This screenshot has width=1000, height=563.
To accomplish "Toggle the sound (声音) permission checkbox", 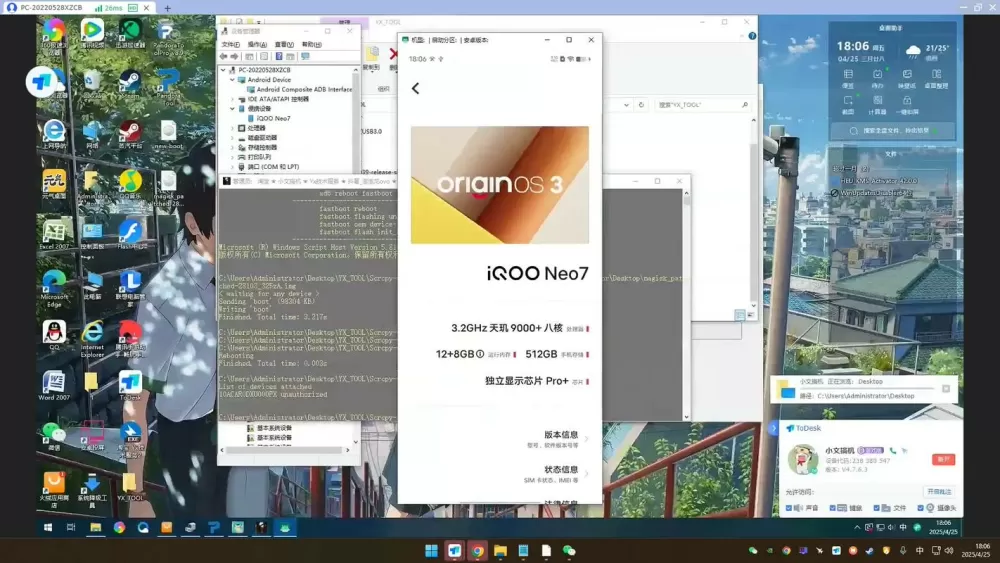I will pyautogui.click(x=789, y=508).
